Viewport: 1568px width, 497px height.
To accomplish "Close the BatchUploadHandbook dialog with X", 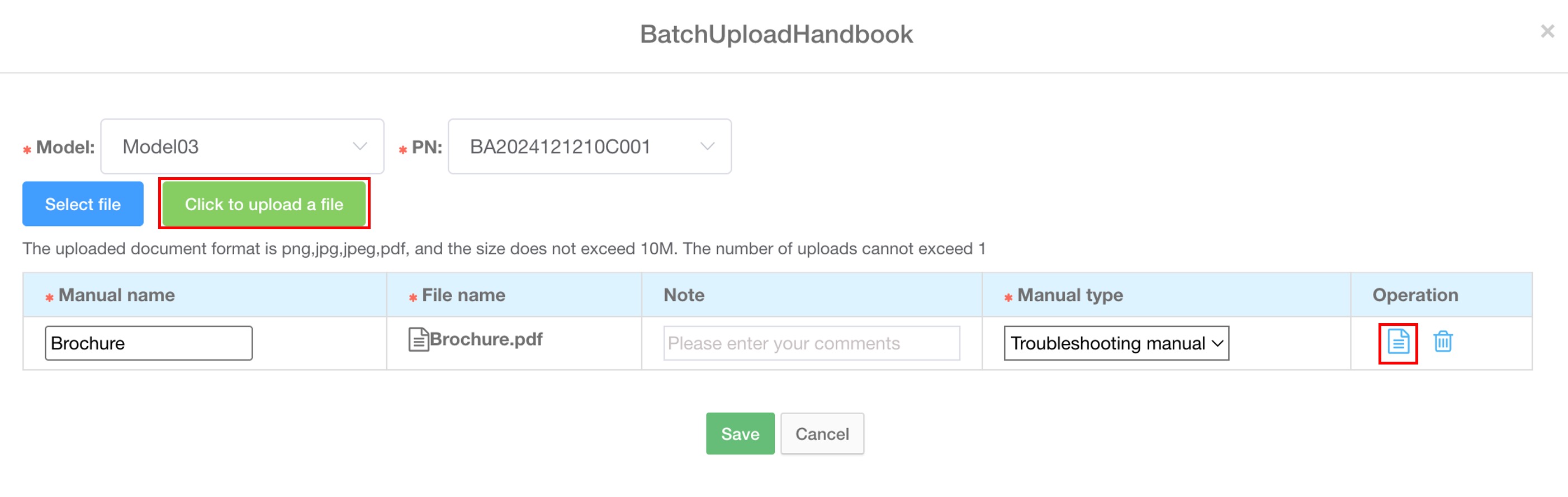I will pyautogui.click(x=1547, y=32).
